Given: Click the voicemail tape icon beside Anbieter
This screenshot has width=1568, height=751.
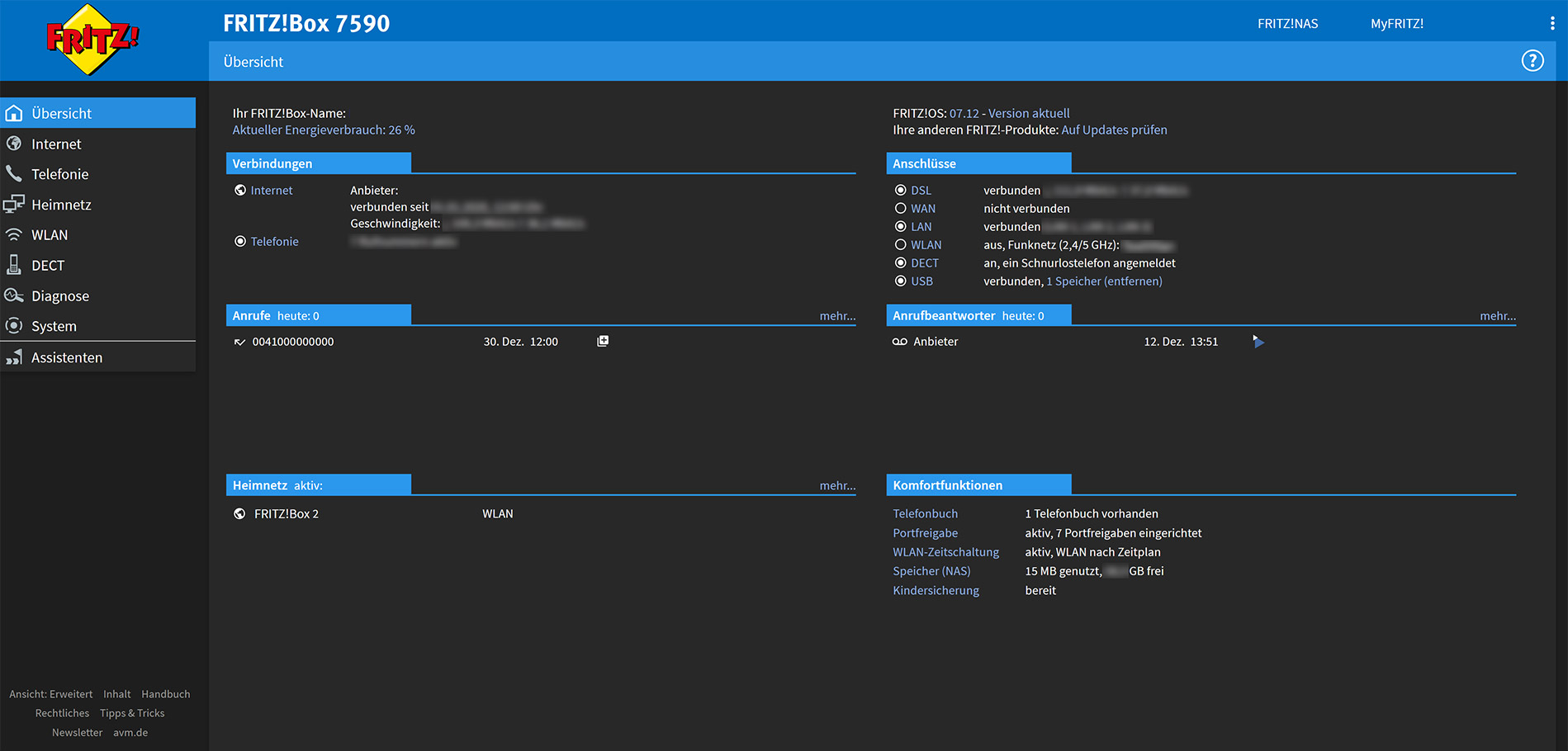Looking at the screenshot, I should 900,342.
